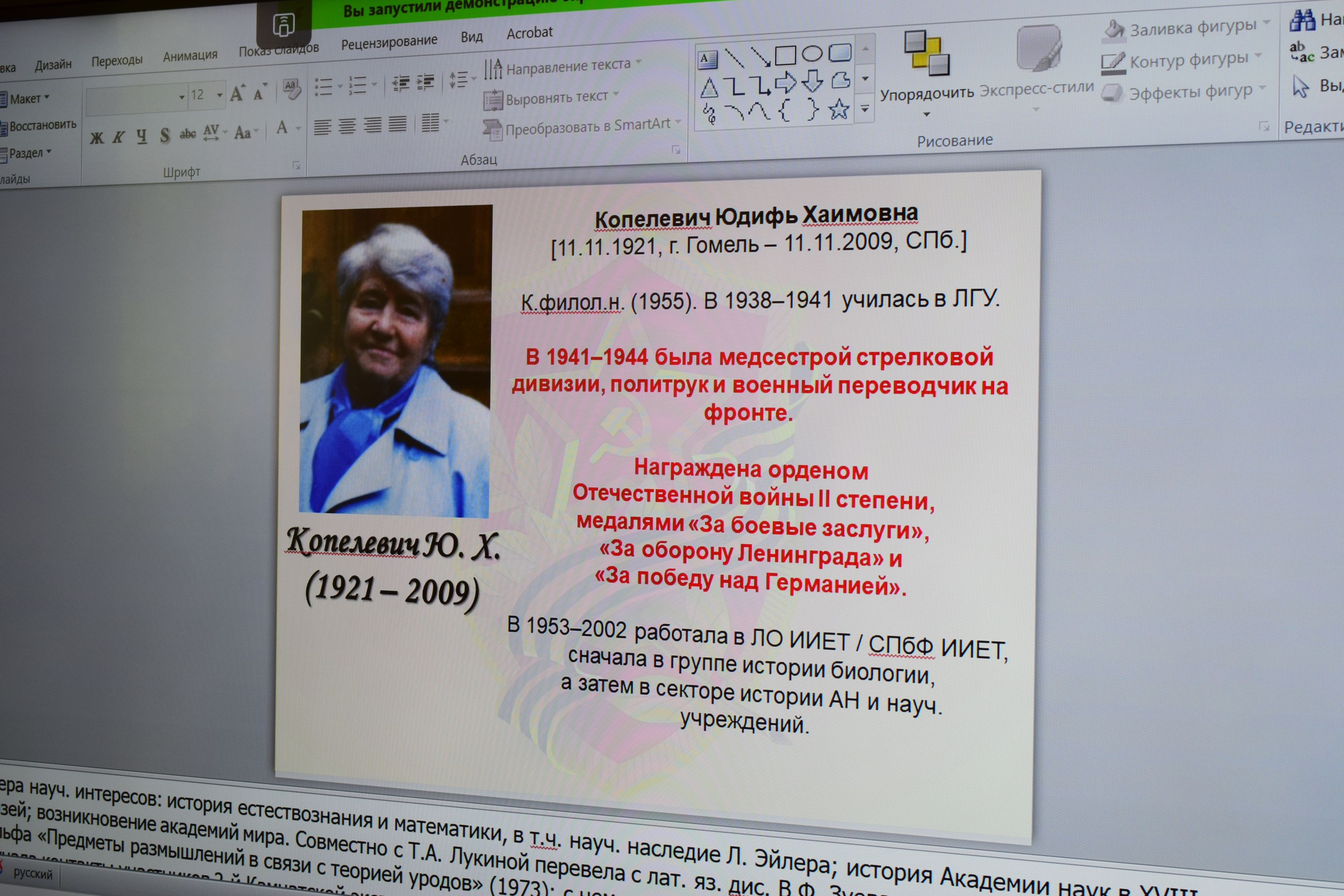Toggle italic (К) formatting

[x=119, y=137]
